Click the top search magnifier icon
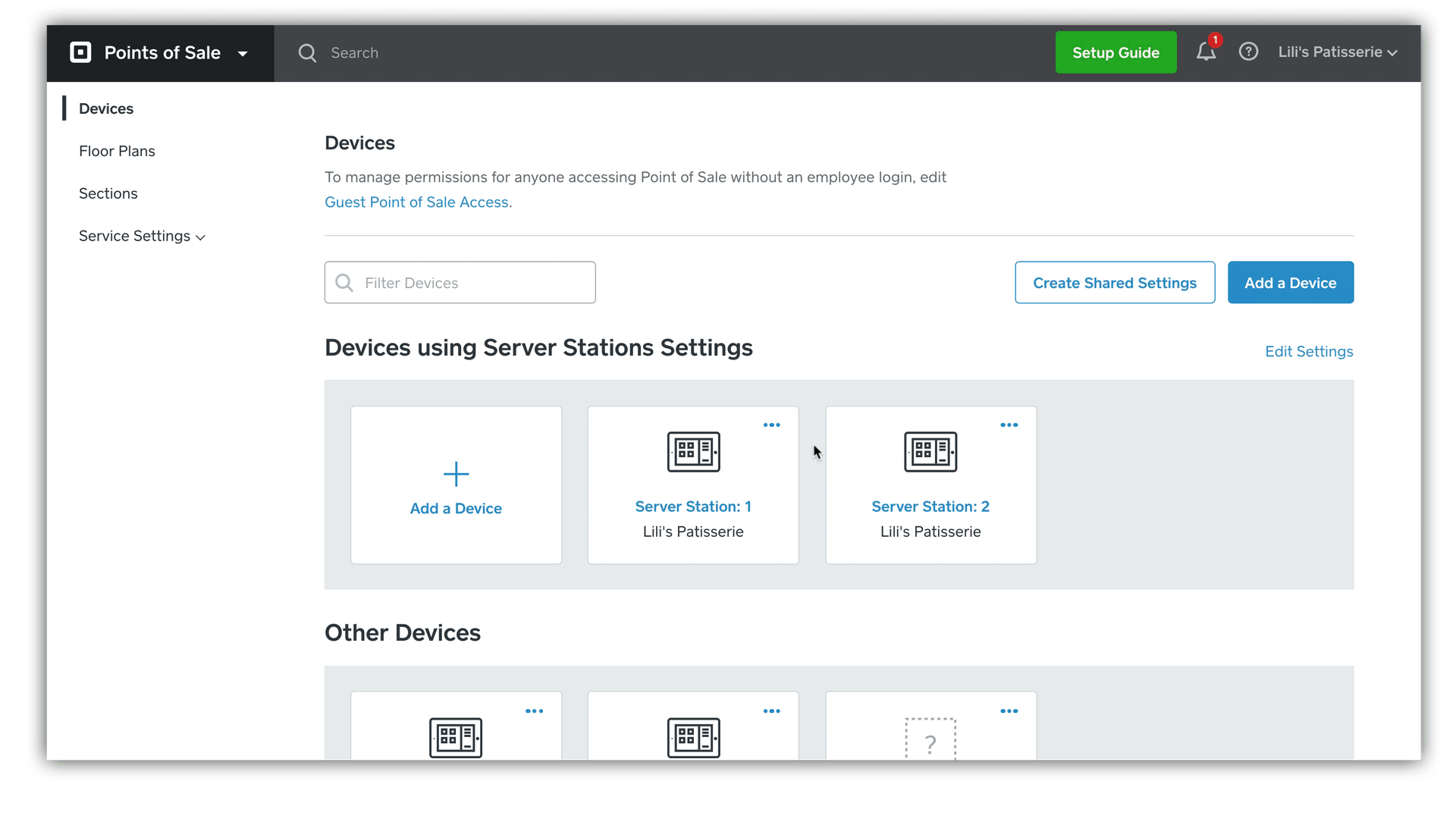1456x819 pixels. tap(307, 53)
